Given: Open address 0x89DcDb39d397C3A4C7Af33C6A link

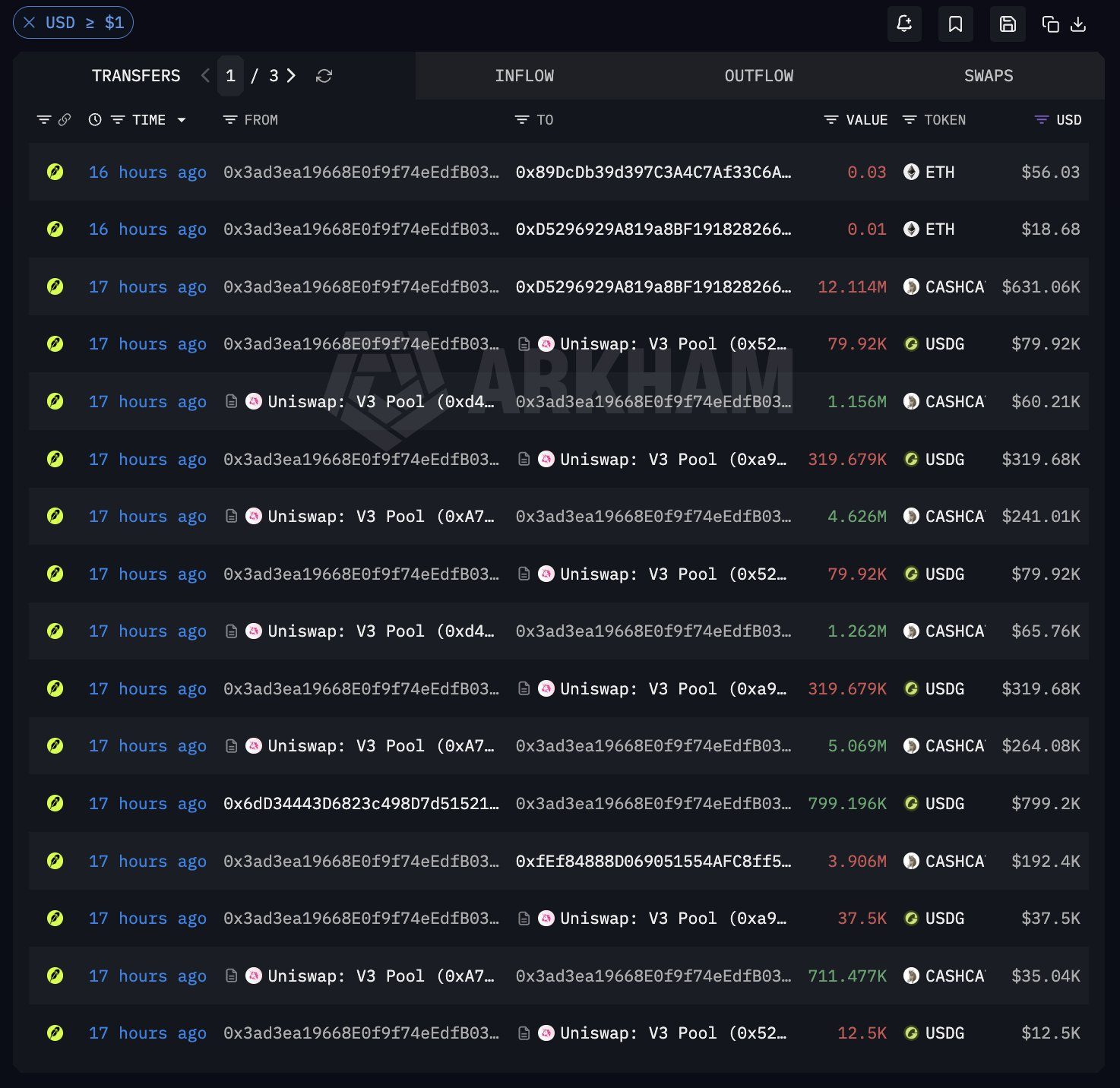Looking at the screenshot, I should pos(653,172).
